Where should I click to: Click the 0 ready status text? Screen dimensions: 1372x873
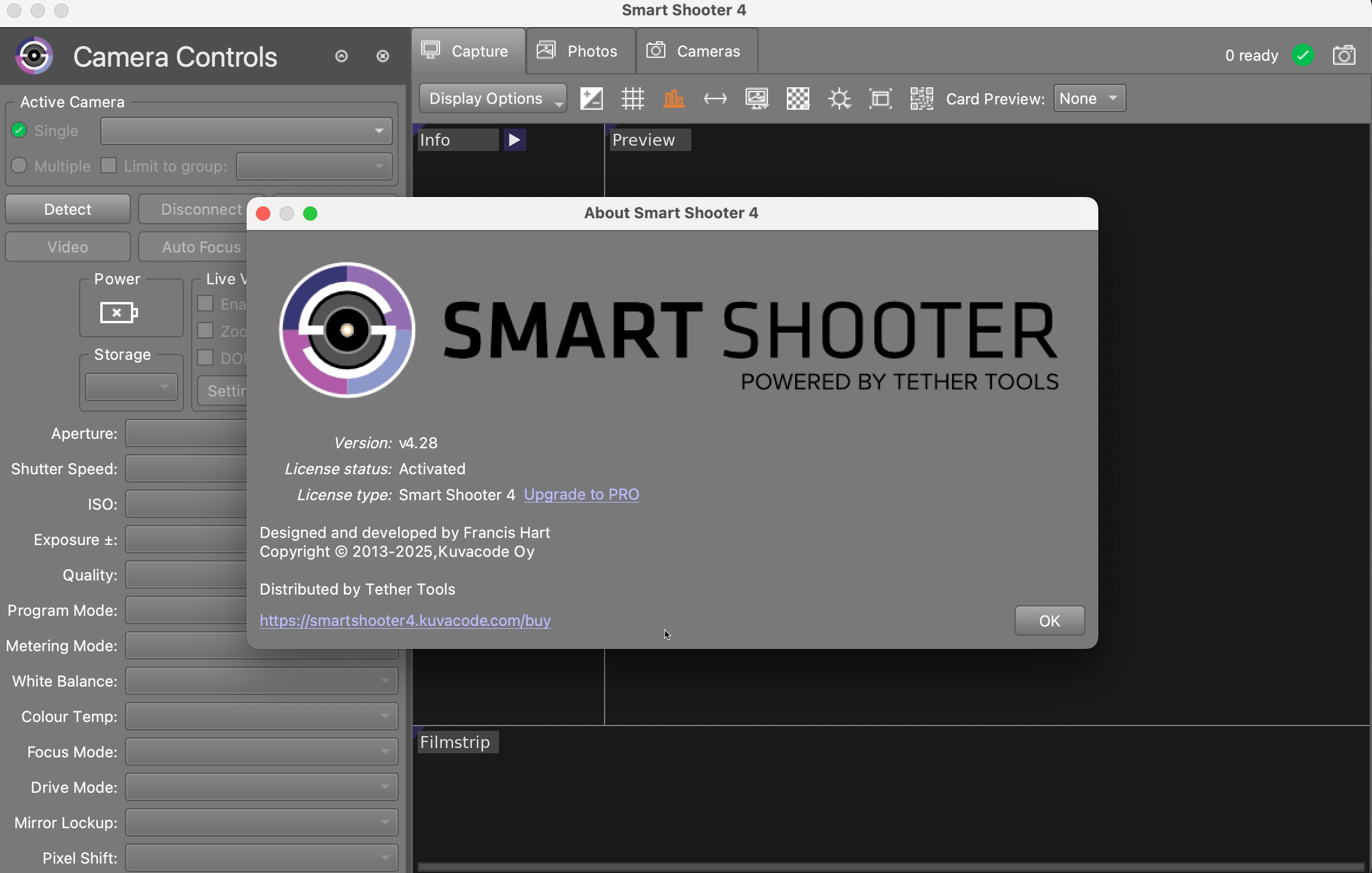point(1251,55)
